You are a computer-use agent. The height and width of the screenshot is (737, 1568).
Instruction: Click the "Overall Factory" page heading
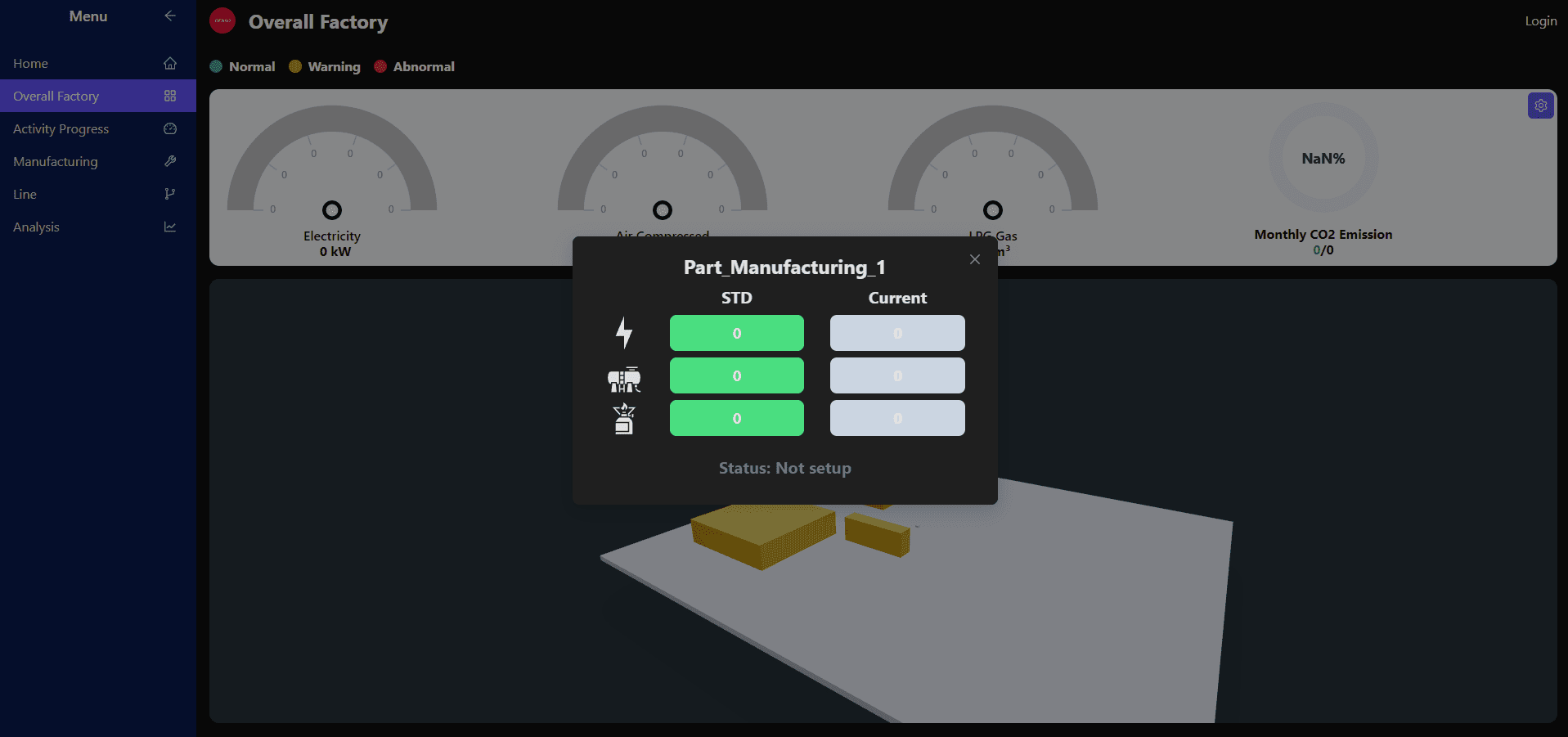(x=318, y=22)
